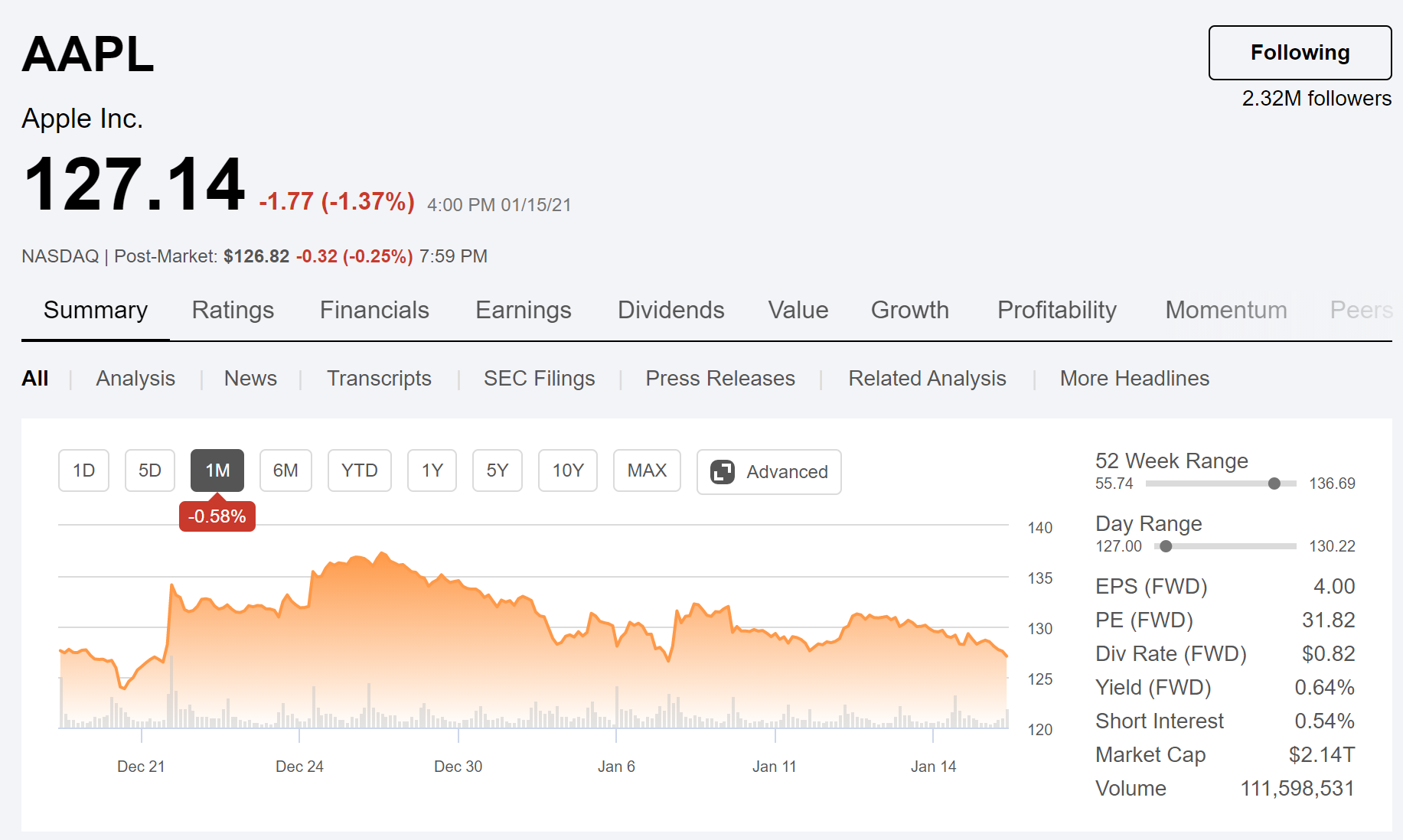This screenshot has width=1403, height=840.
Task: Open the Summary tab
Action: tap(96, 310)
